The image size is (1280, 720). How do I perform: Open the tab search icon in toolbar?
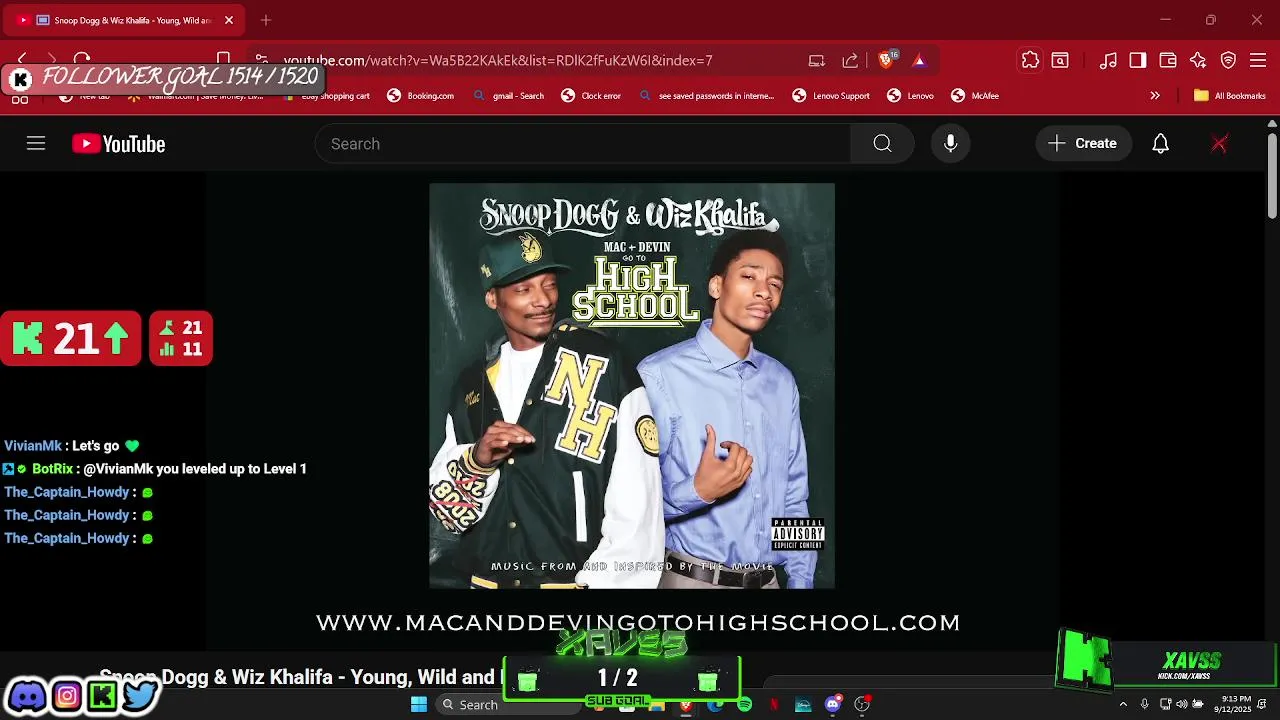[x=1060, y=60]
